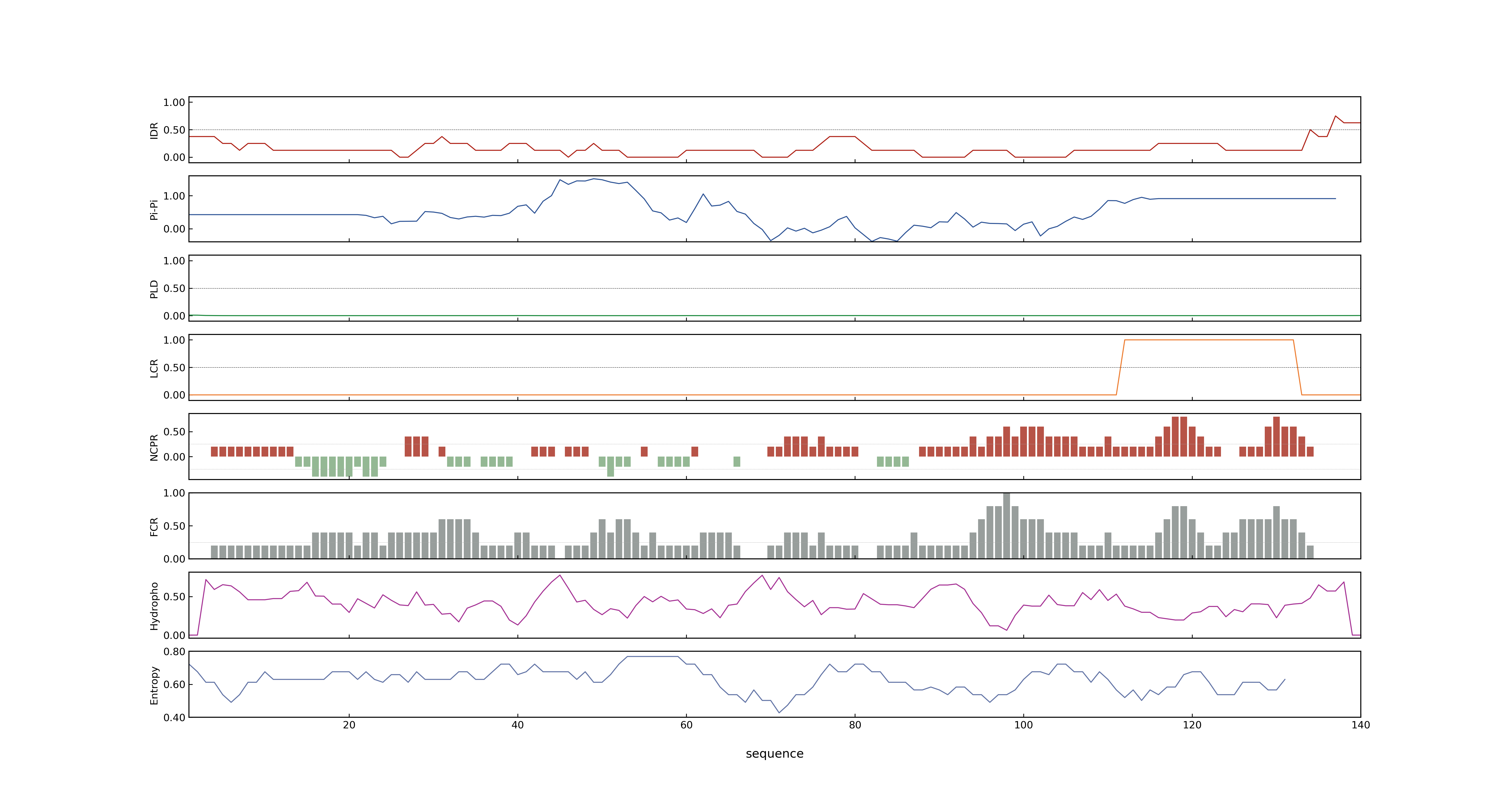Click the 1.00 tick on IDR axis

click(174, 103)
